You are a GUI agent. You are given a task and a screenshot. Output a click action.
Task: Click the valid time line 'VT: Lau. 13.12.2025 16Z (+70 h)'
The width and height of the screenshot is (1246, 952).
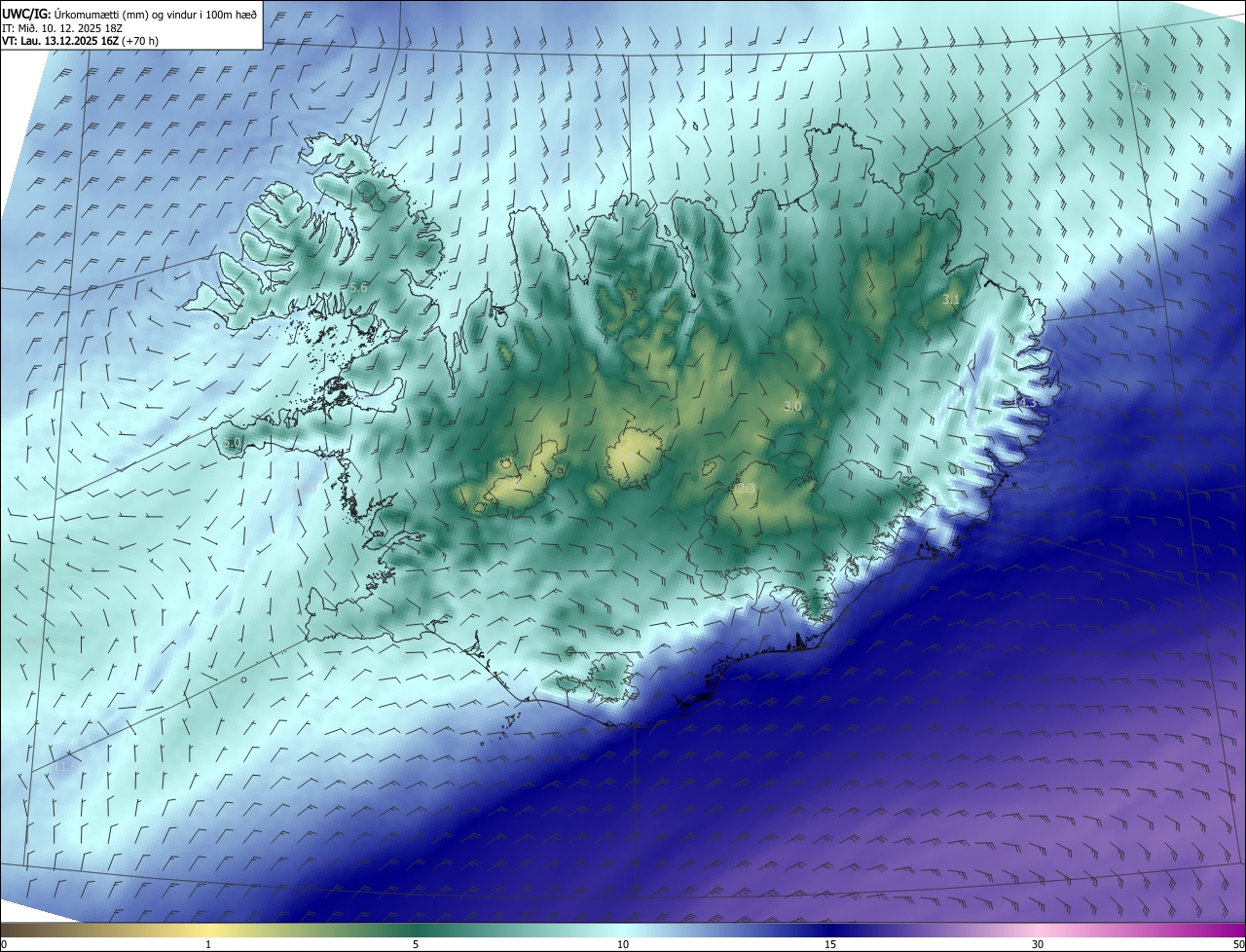pyautogui.click(x=81, y=41)
